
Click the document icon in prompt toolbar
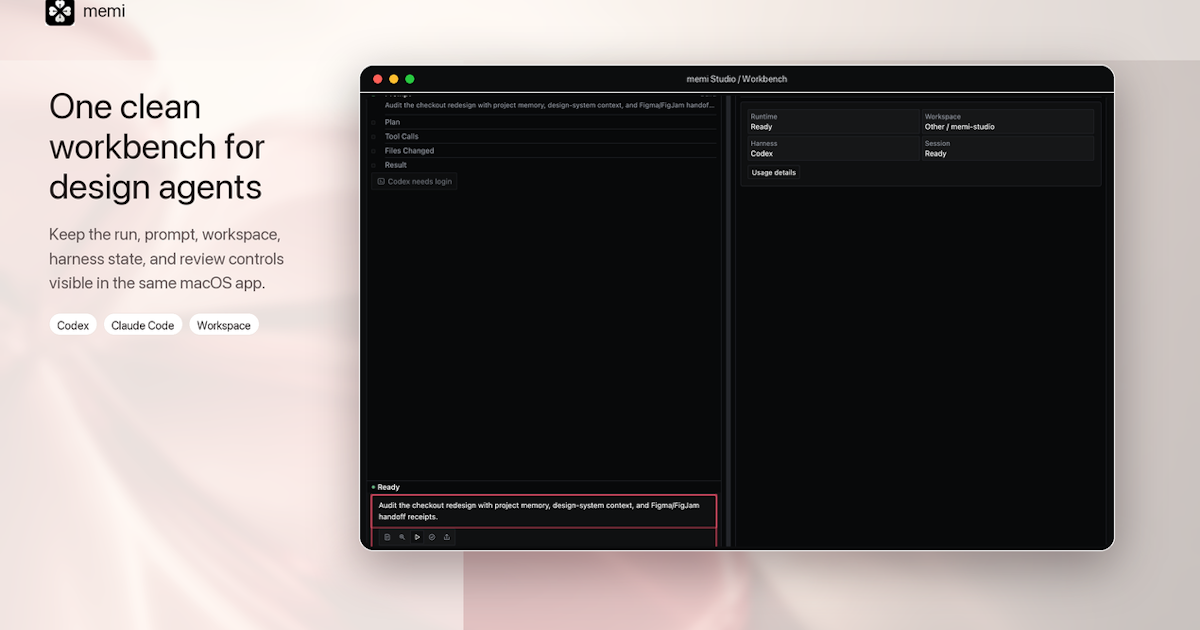click(388, 537)
